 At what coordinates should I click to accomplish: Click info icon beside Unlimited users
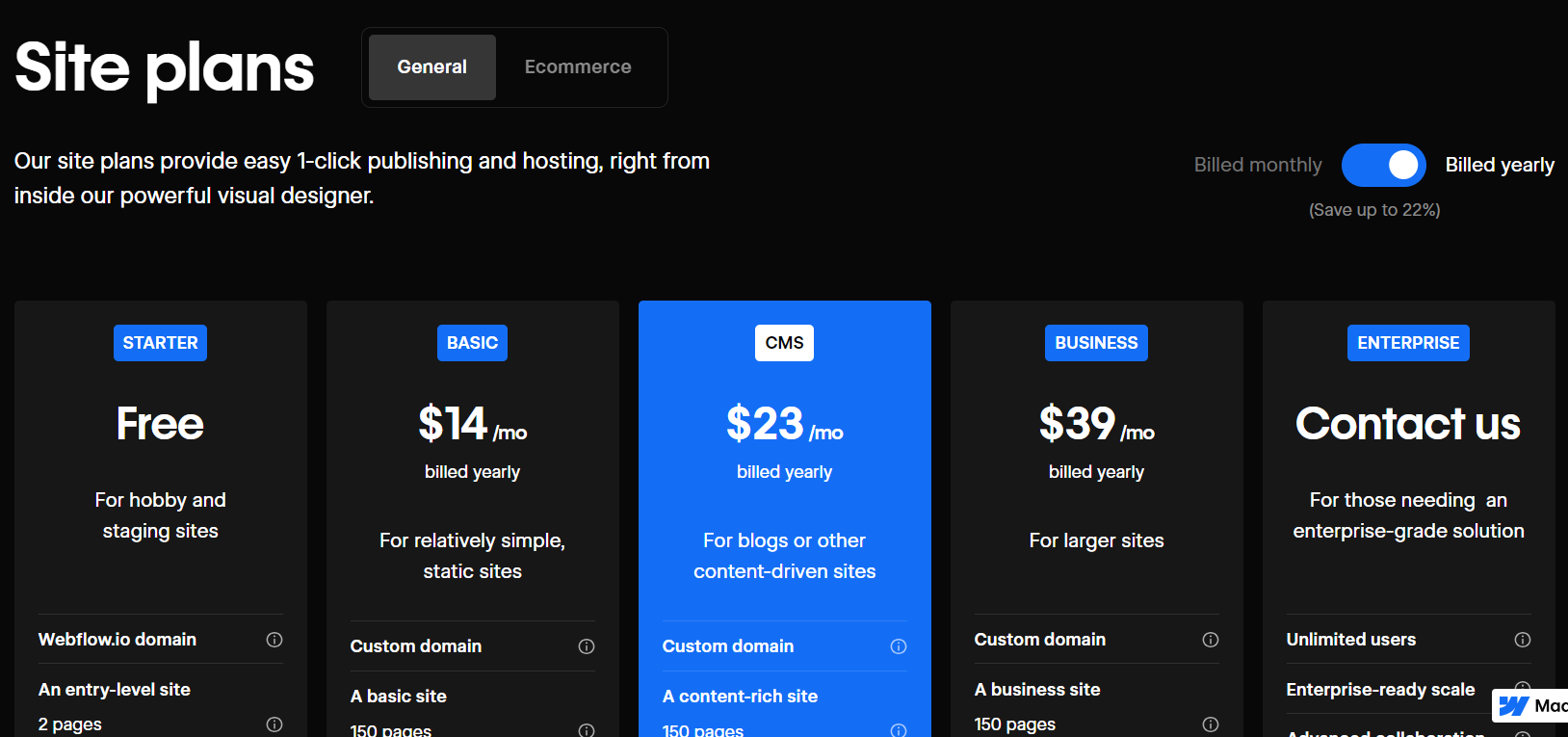tap(1523, 640)
